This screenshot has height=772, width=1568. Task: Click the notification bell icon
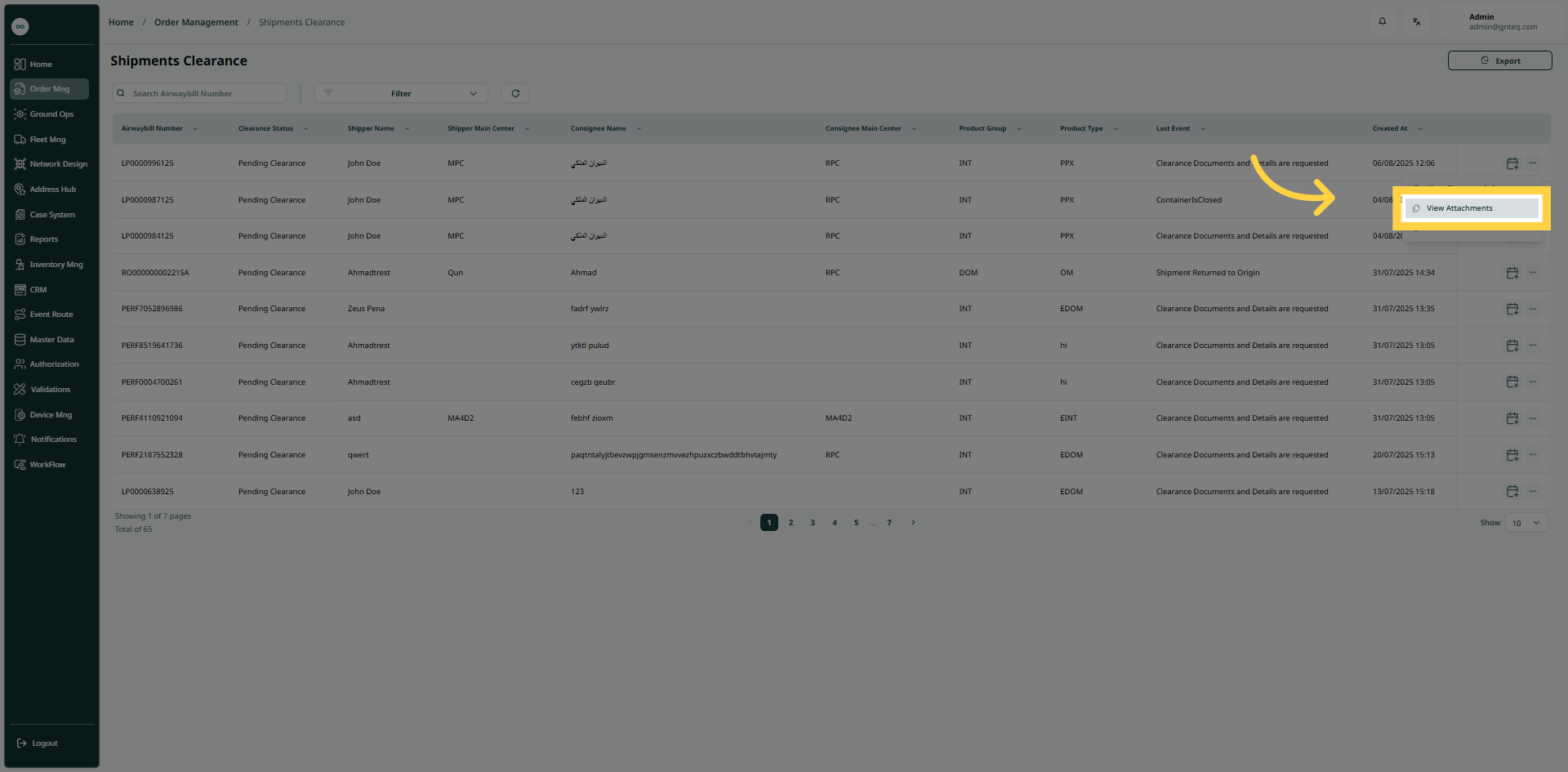(1383, 22)
